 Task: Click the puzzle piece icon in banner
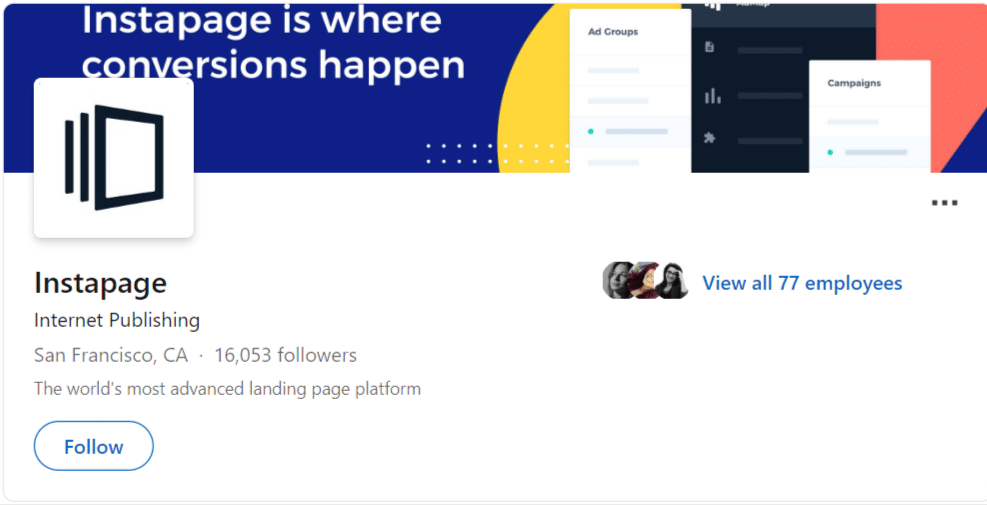(x=710, y=137)
